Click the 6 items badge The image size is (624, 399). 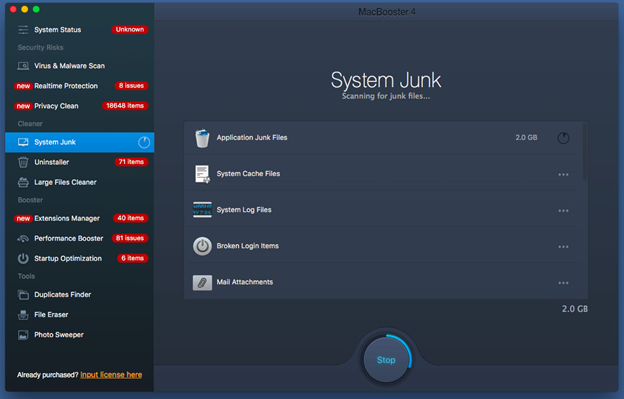[x=133, y=258]
